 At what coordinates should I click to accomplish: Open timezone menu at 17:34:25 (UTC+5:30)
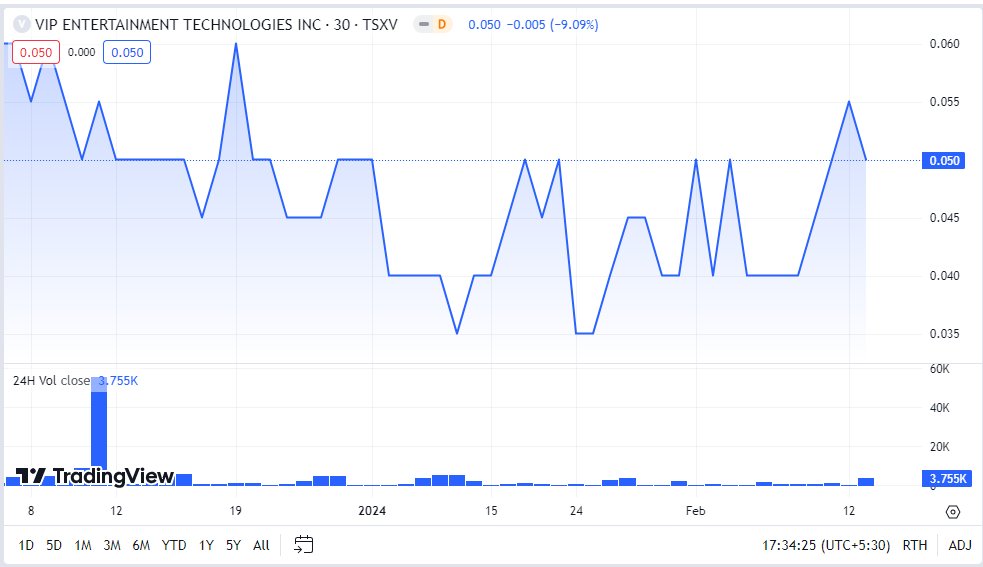(826, 545)
